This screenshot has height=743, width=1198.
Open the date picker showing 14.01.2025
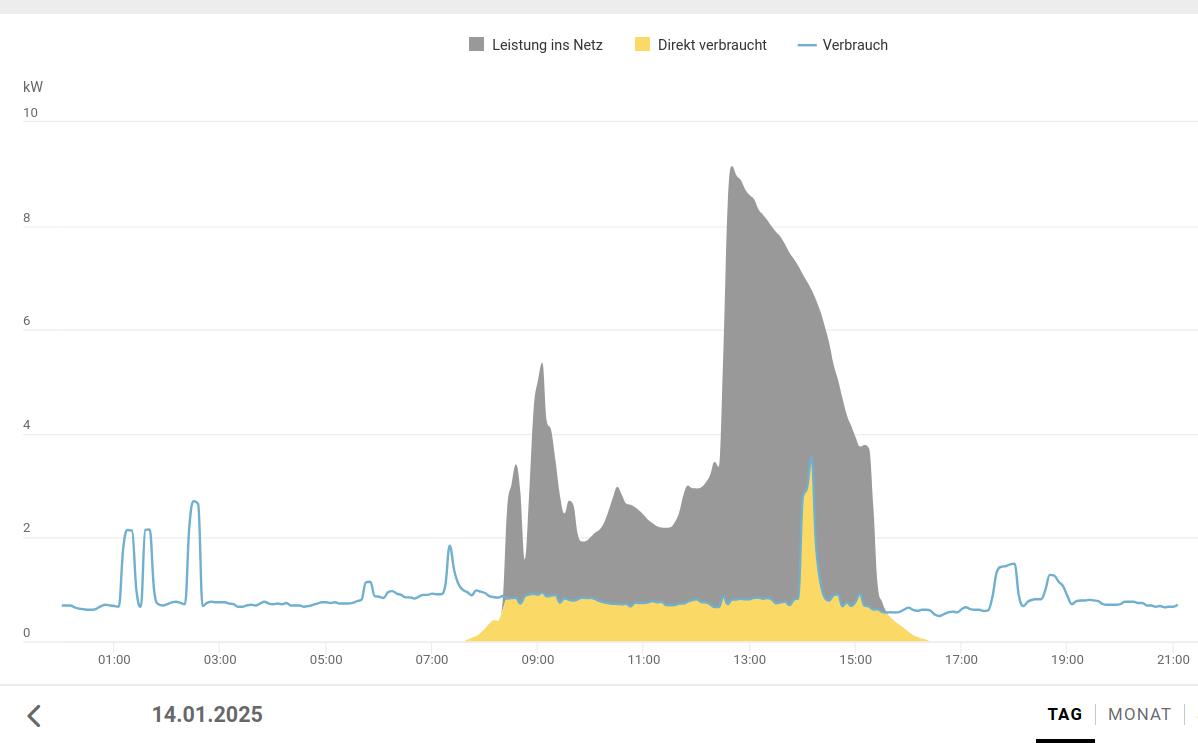click(x=207, y=714)
